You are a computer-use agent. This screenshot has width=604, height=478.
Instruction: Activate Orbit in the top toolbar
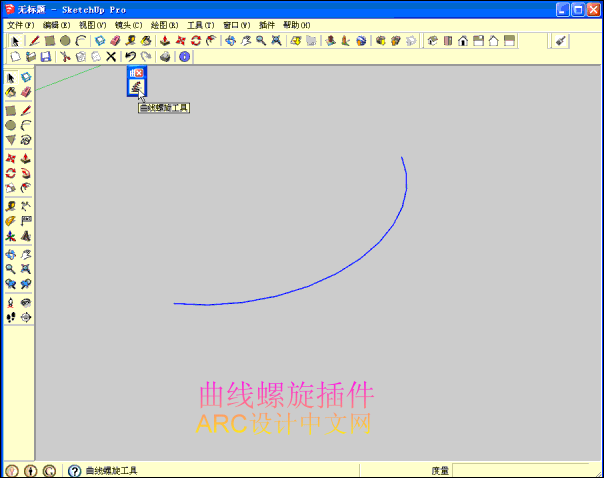(x=230, y=41)
